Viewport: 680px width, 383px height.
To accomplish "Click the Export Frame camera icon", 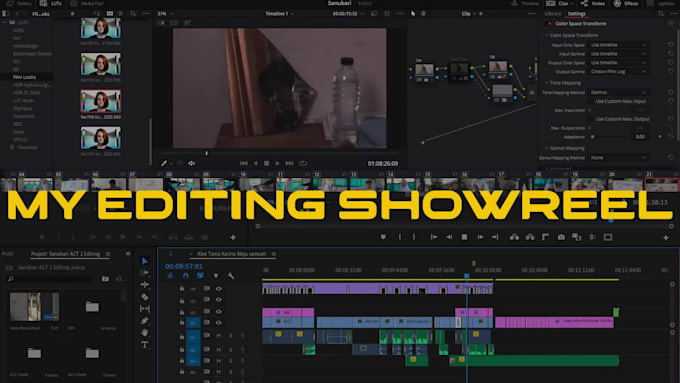I will click(x=561, y=237).
